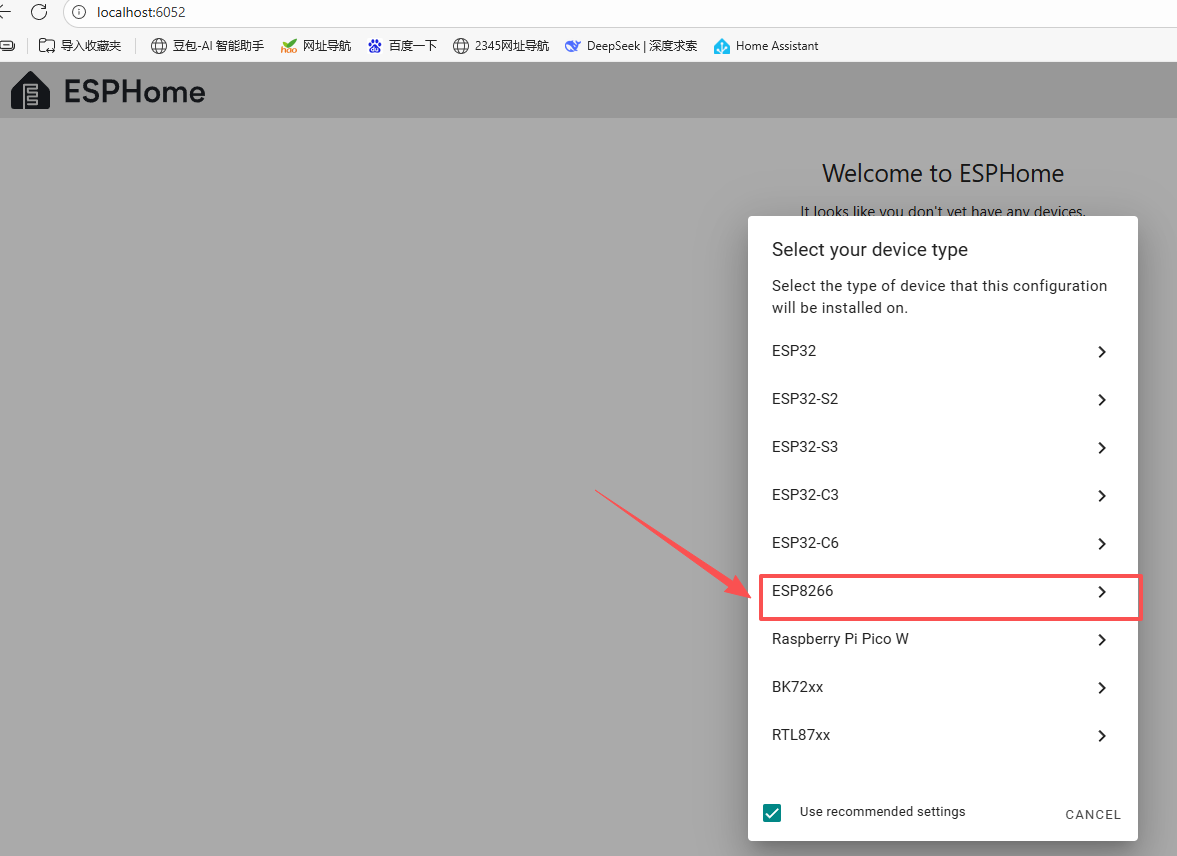Select ESP32 device type

click(943, 351)
